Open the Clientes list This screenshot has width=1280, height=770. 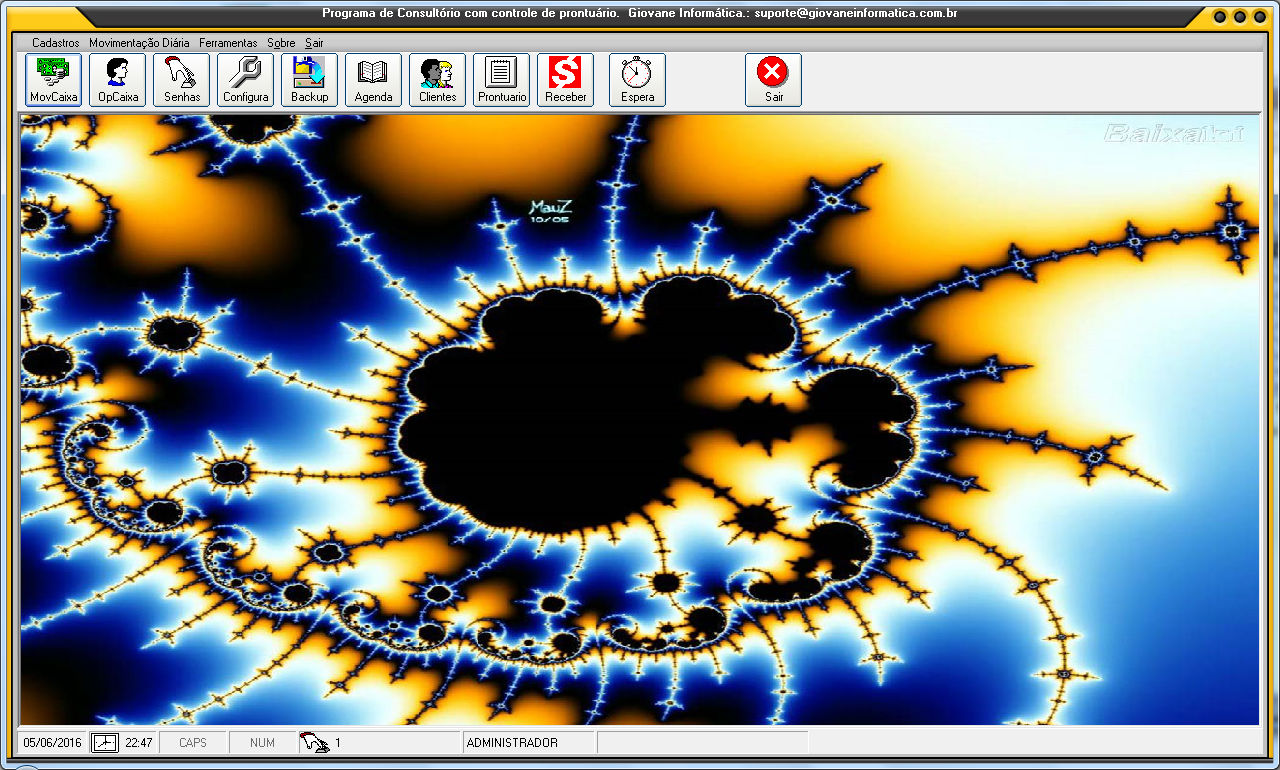click(438, 80)
